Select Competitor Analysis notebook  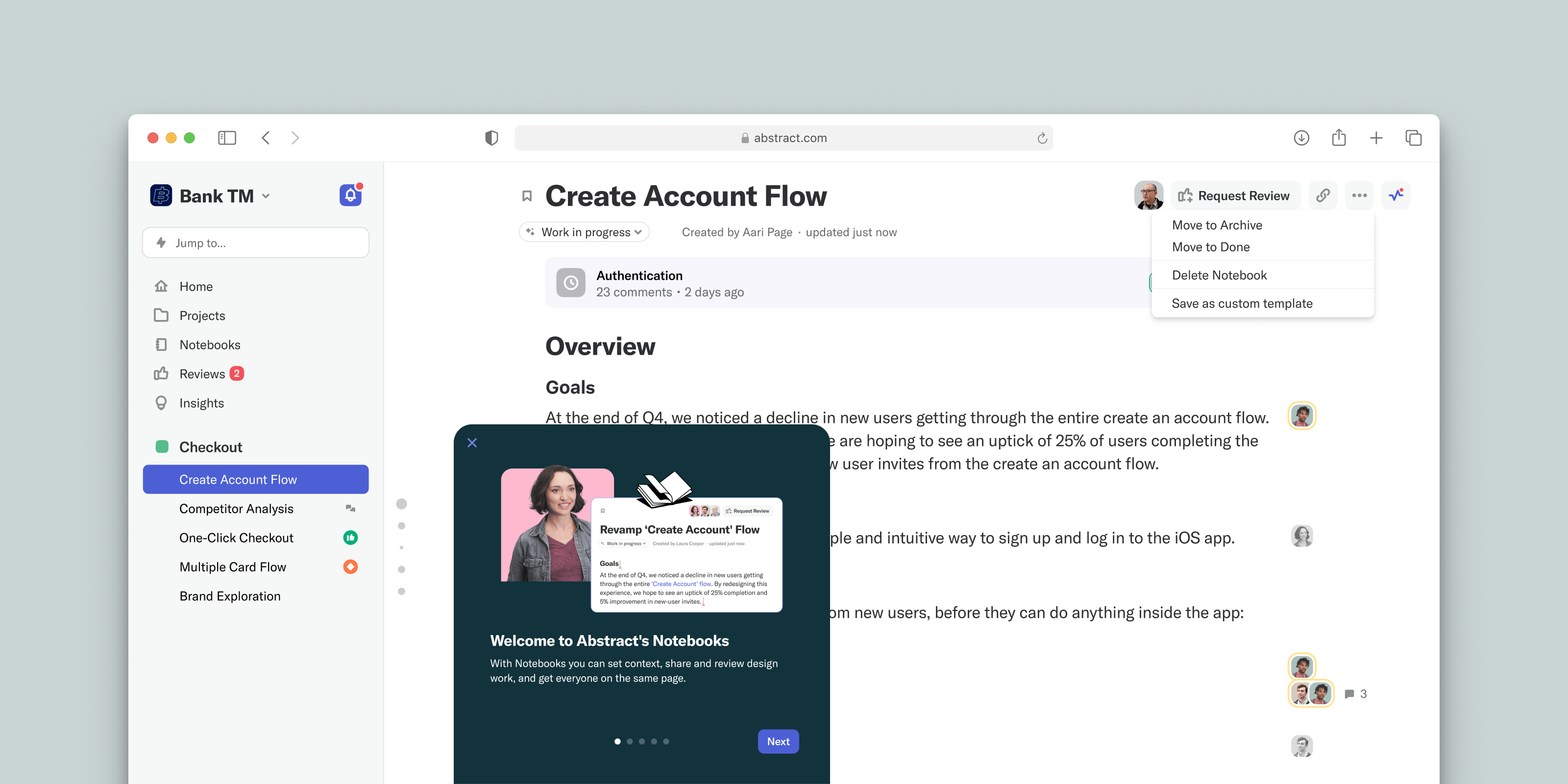236,509
